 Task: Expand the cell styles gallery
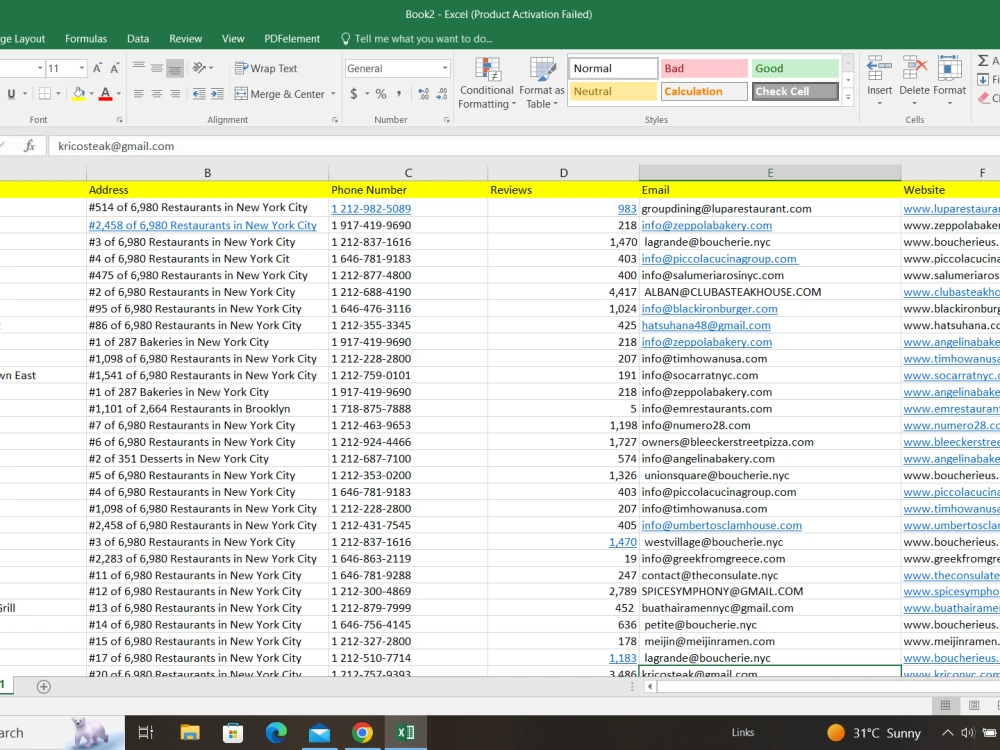[x=848, y=98]
